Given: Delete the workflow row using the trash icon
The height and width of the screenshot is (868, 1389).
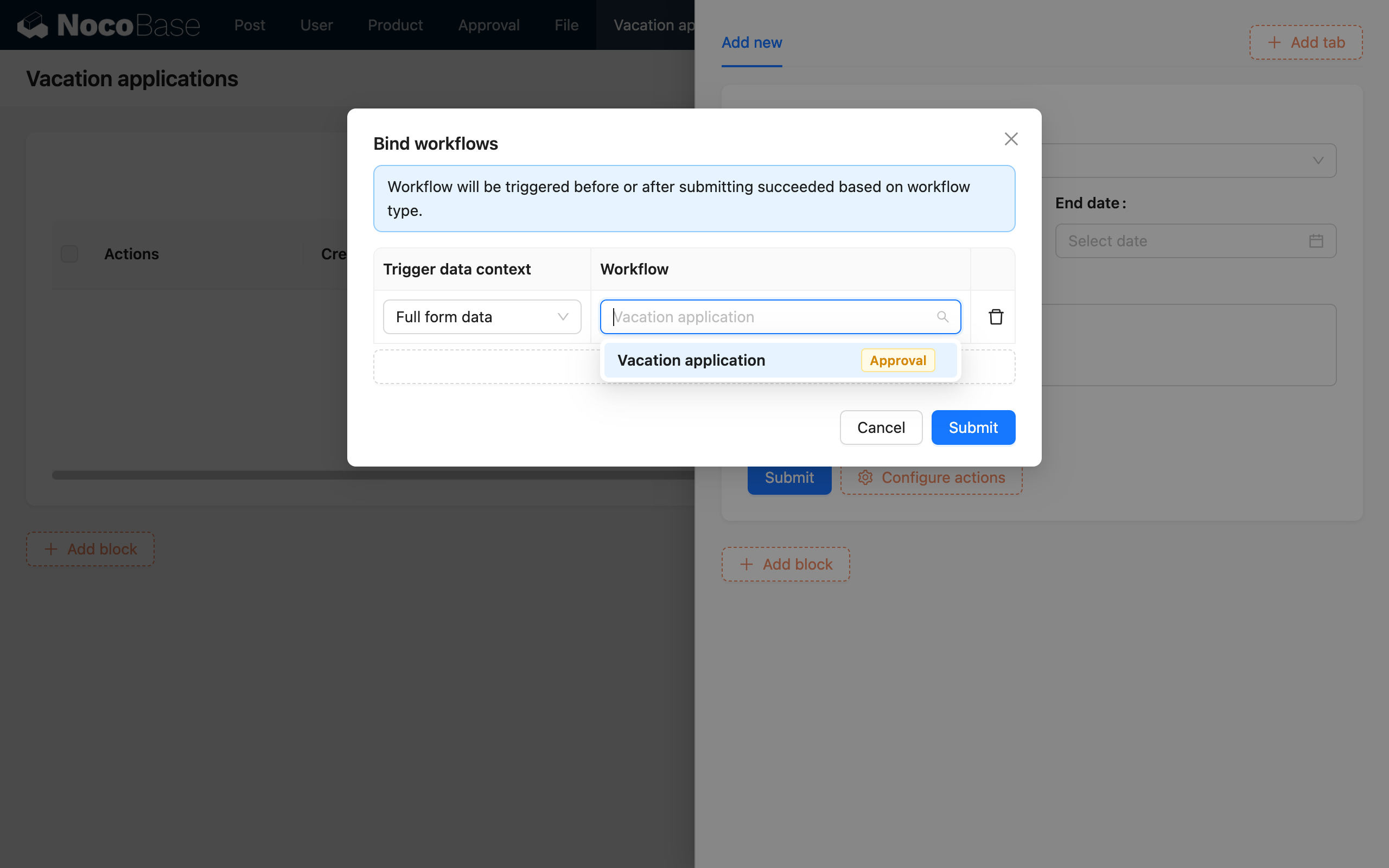Looking at the screenshot, I should click(x=996, y=316).
